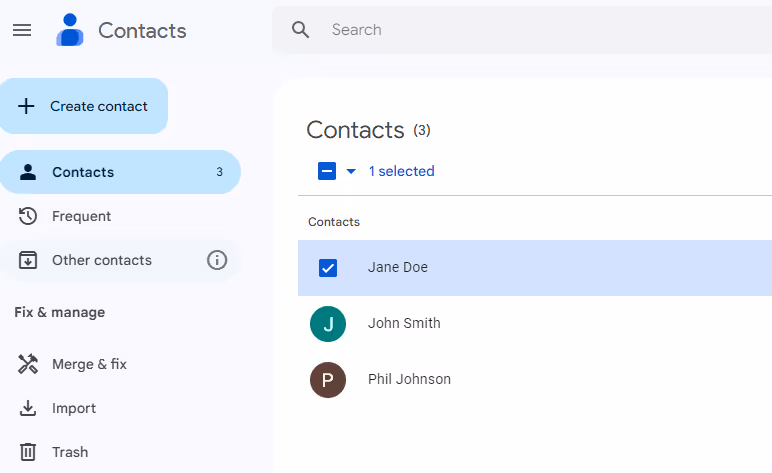Toggle the select-all indeterminate checkbox
Screen dimensions: 772x473
point(327,171)
